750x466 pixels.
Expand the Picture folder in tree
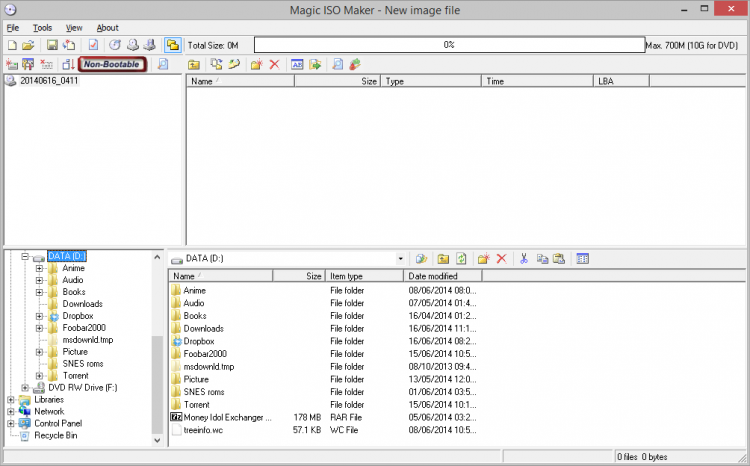39,352
